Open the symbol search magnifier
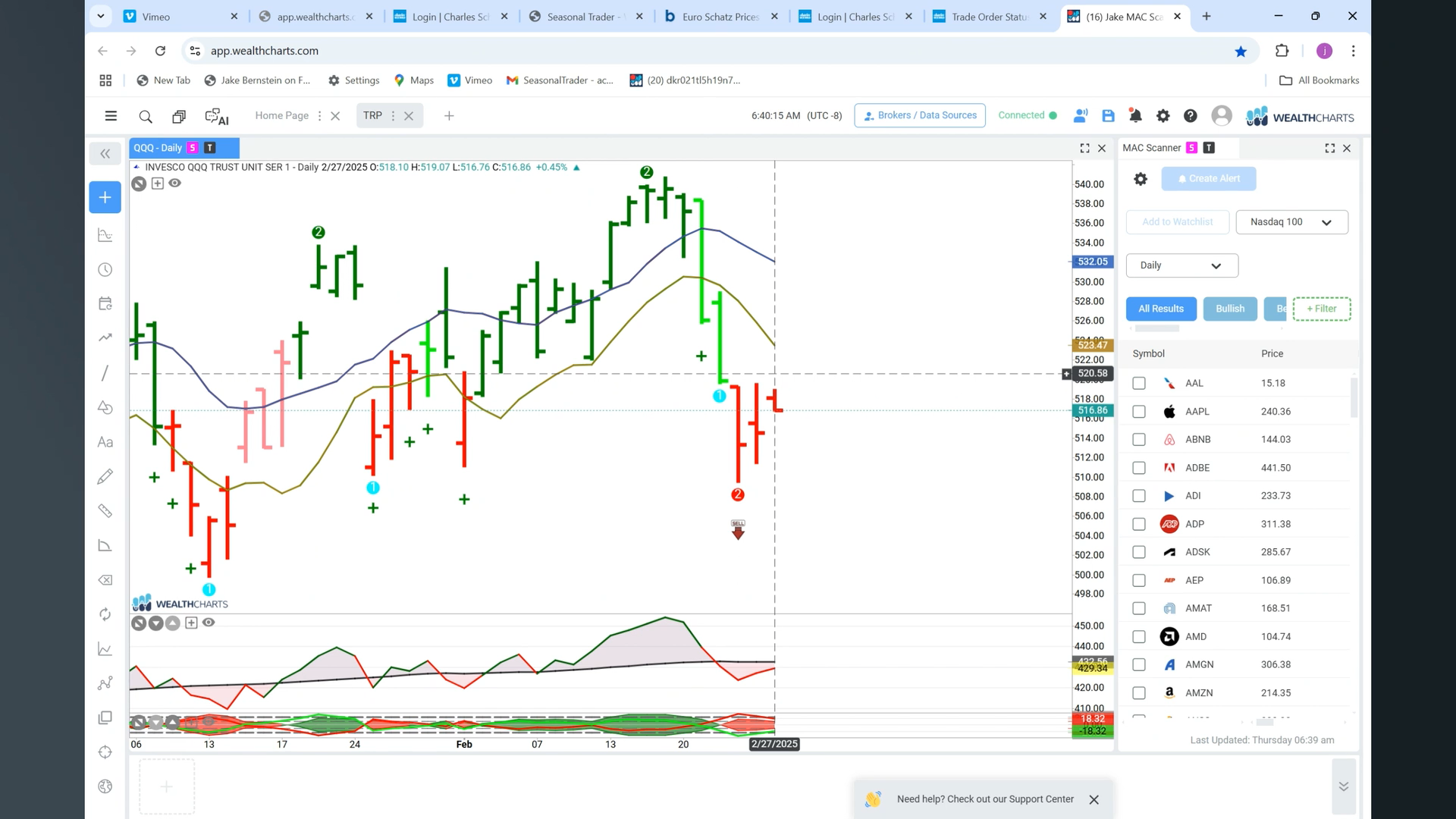Screen dimensions: 1456x819 146,116
